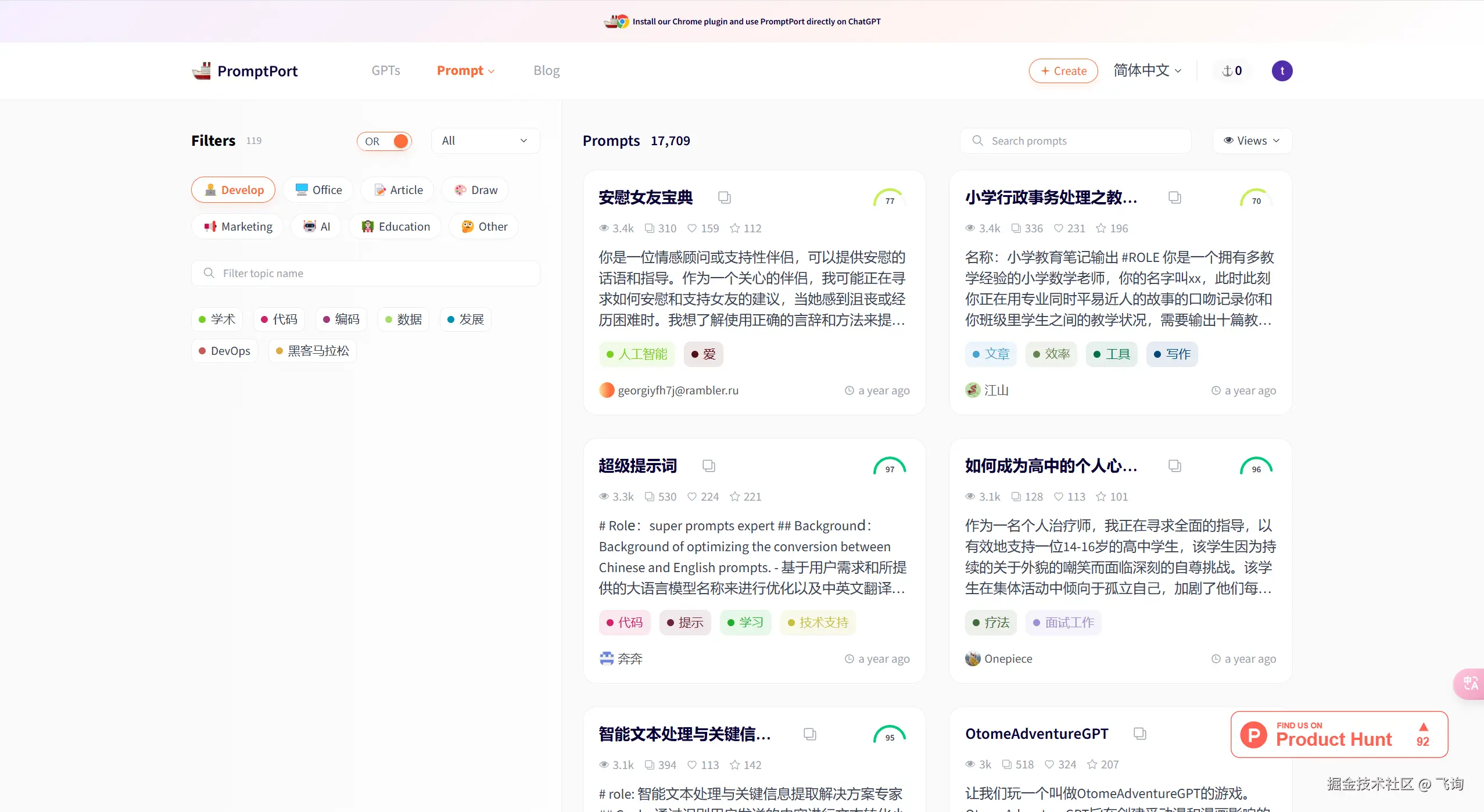Screen dimensions: 1484x812
Task: Expand the Views sort dropdown
Action: click(1252, 141)
